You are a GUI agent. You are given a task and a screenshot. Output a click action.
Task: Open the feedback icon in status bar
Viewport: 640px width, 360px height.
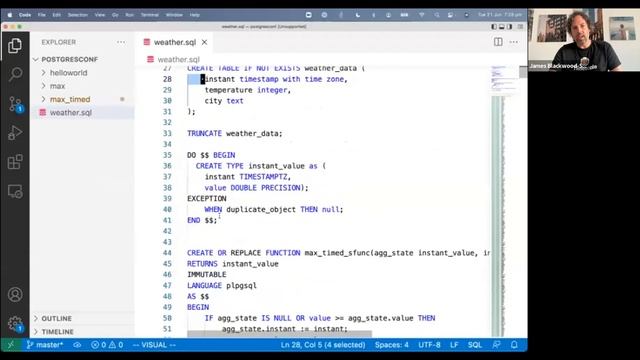point(496,345)
